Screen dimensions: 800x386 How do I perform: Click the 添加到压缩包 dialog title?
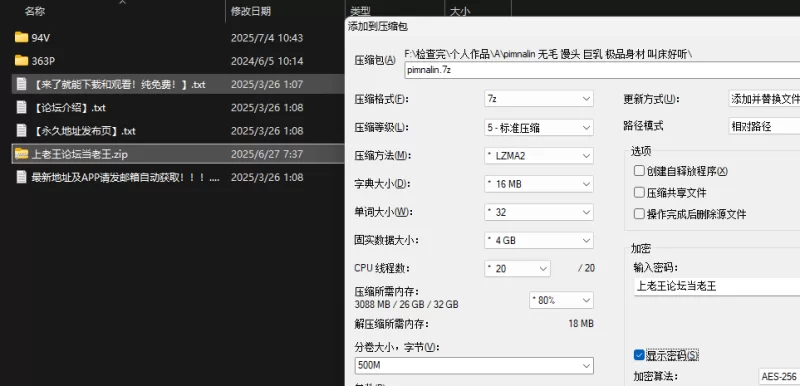[x=378, y=27]
